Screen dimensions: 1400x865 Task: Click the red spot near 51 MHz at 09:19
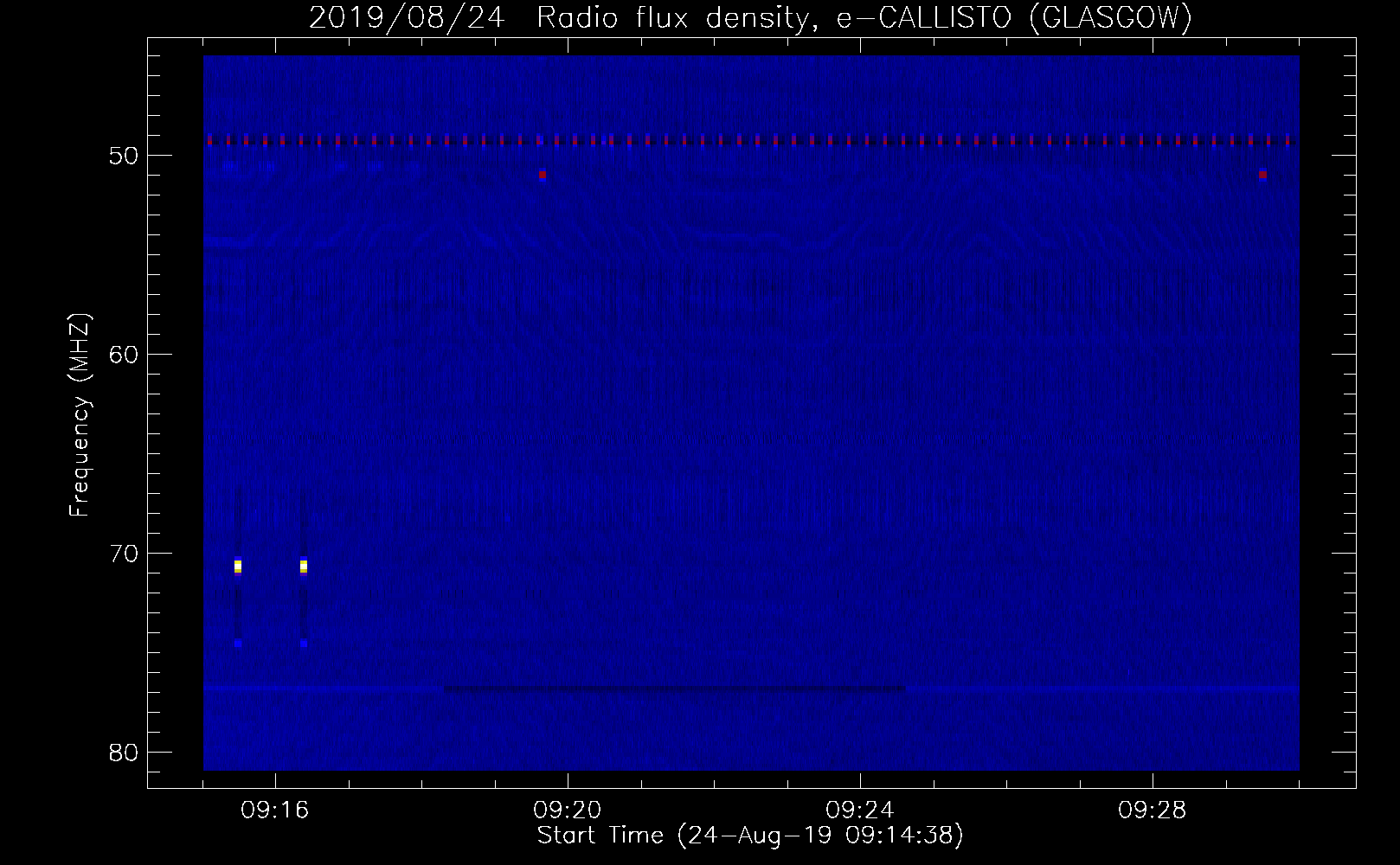543,175
